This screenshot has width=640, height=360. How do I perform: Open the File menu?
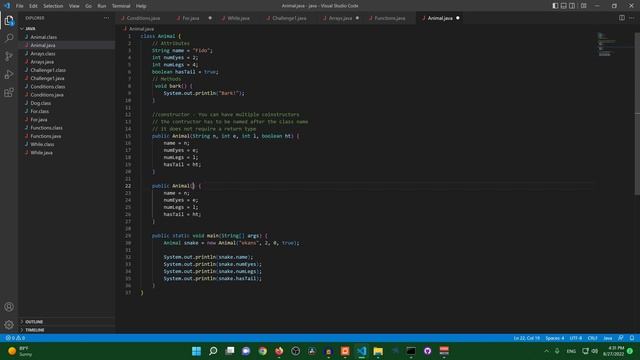click(x=20, y=6)
